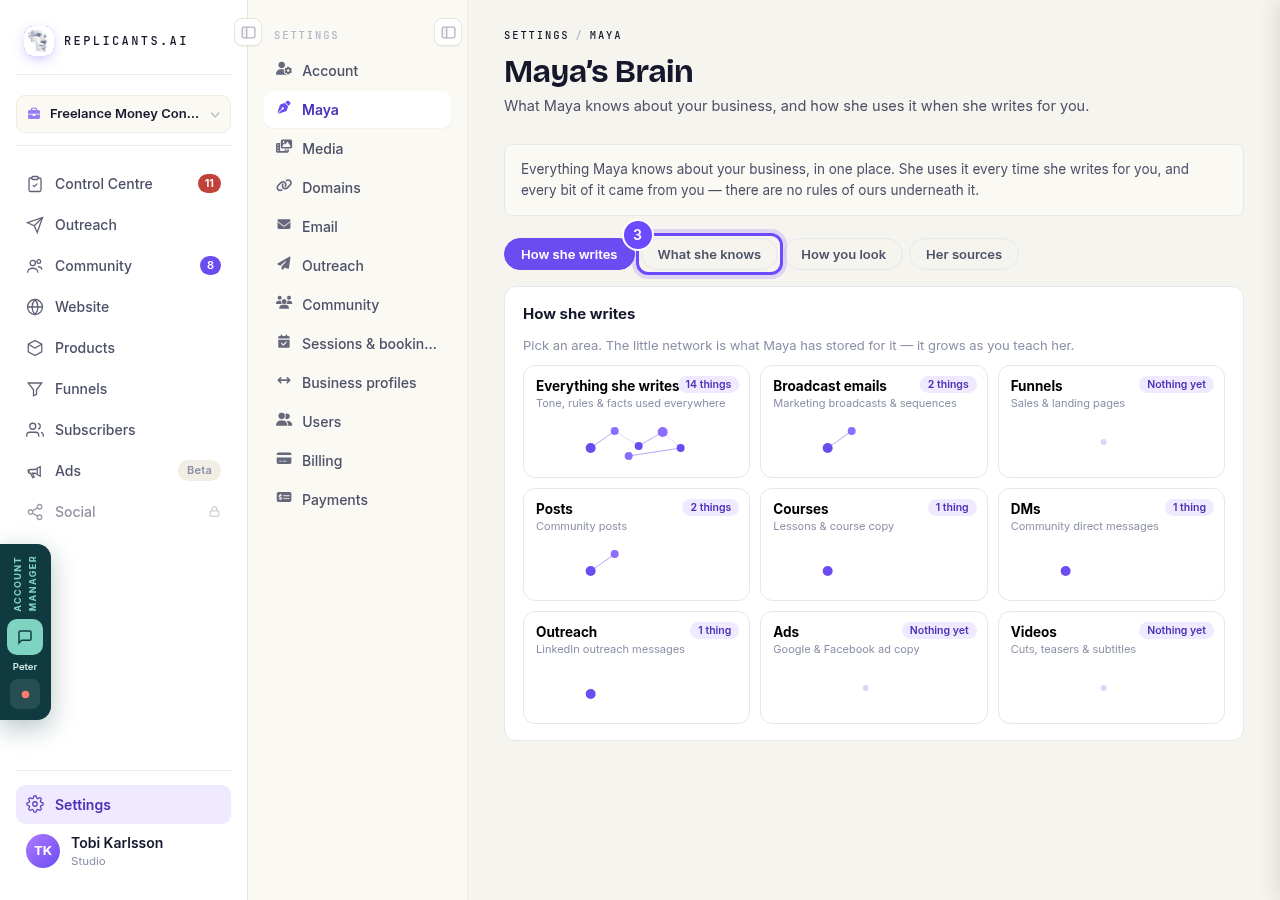
Task: Open the DMs card
Action: click(1111, 544)
